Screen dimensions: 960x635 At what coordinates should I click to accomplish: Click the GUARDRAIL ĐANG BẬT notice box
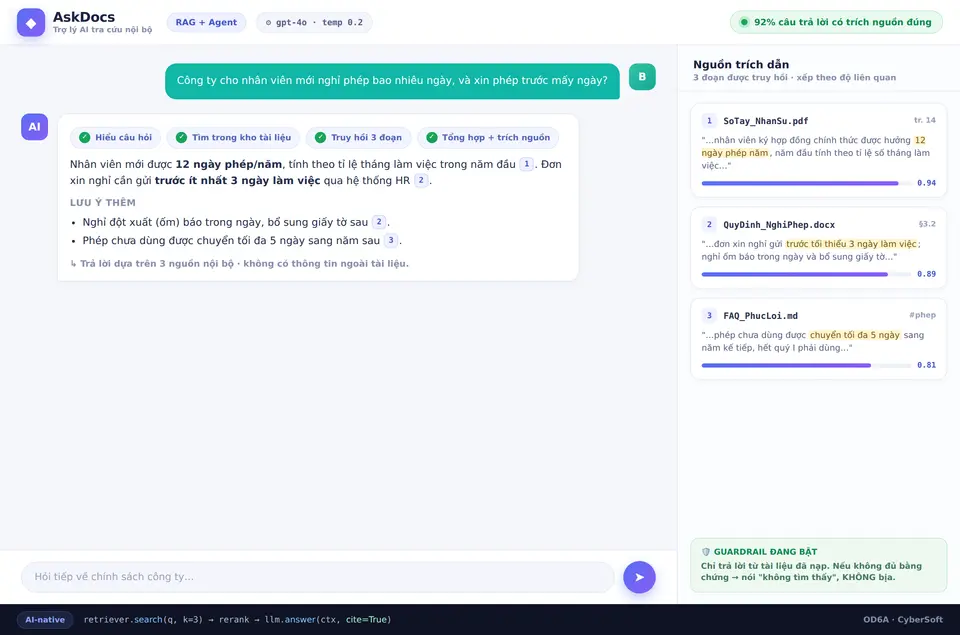coord(819,565)
